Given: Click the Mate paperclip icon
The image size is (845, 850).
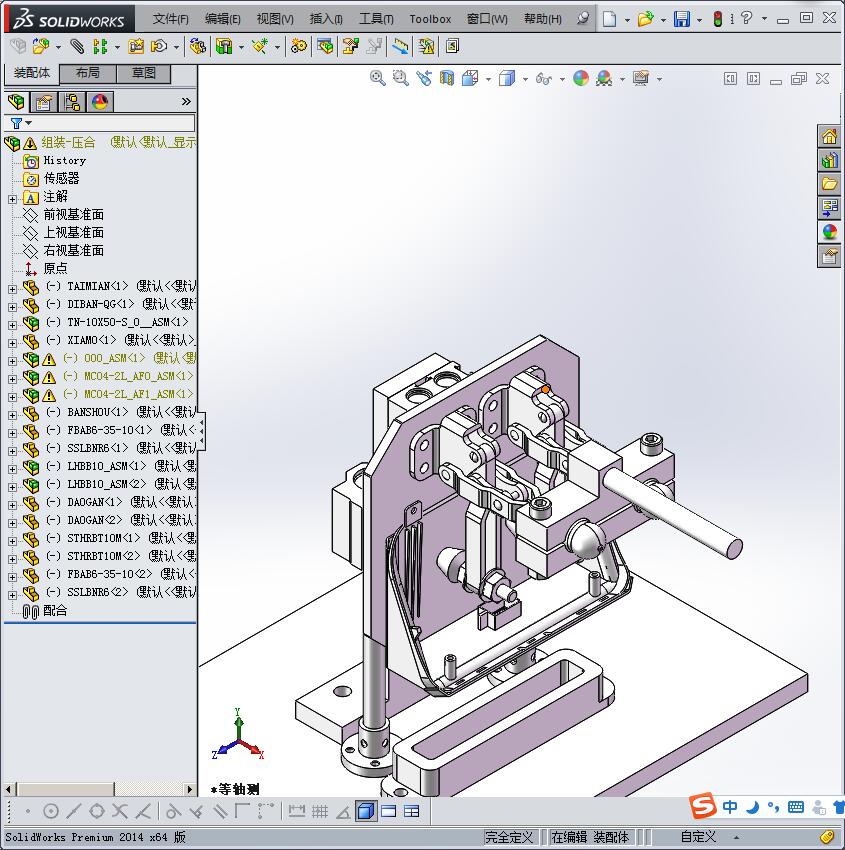Looking at the screenshot, I should 77,47.
